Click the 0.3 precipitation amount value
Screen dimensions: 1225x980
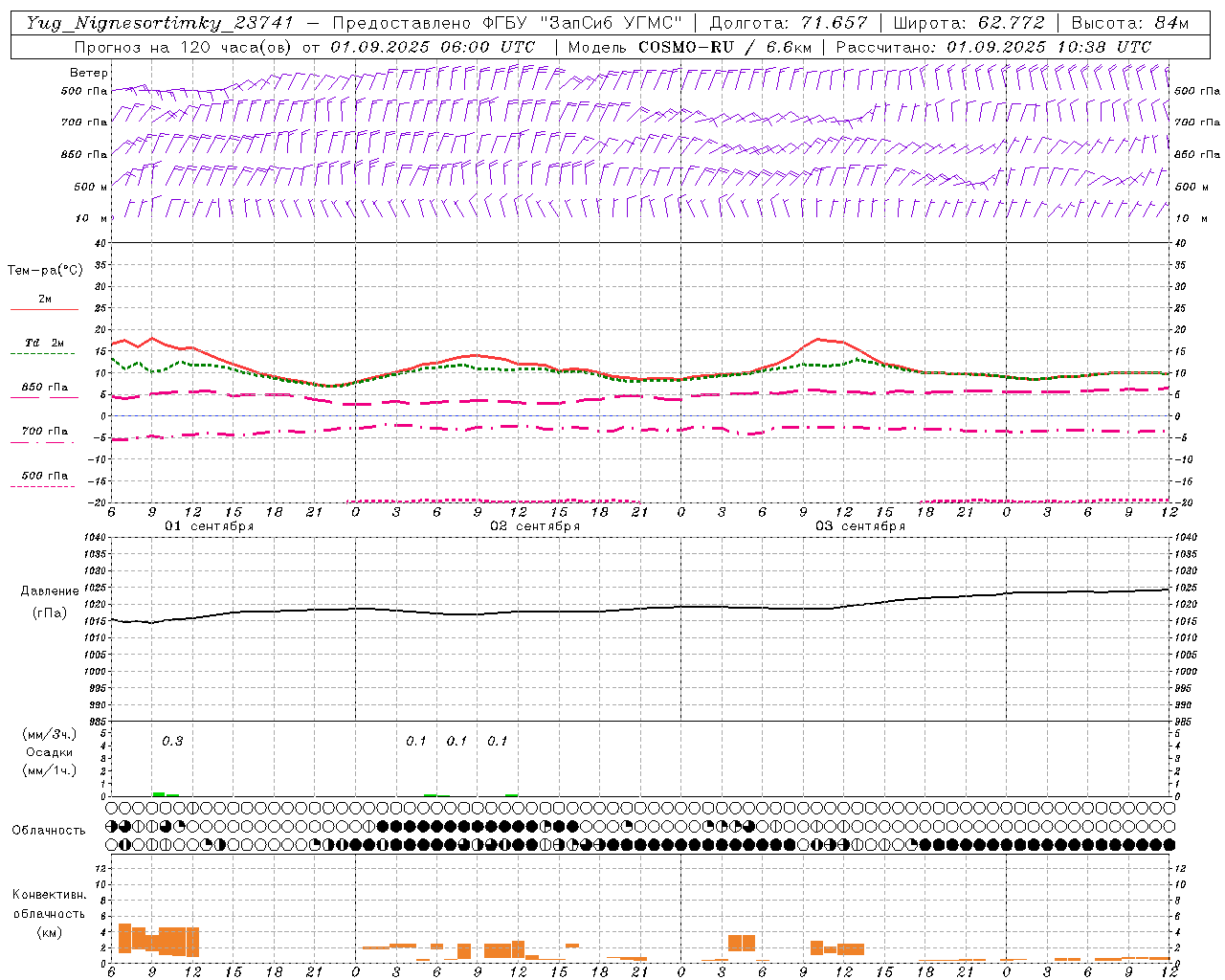[x=172, y=741]
